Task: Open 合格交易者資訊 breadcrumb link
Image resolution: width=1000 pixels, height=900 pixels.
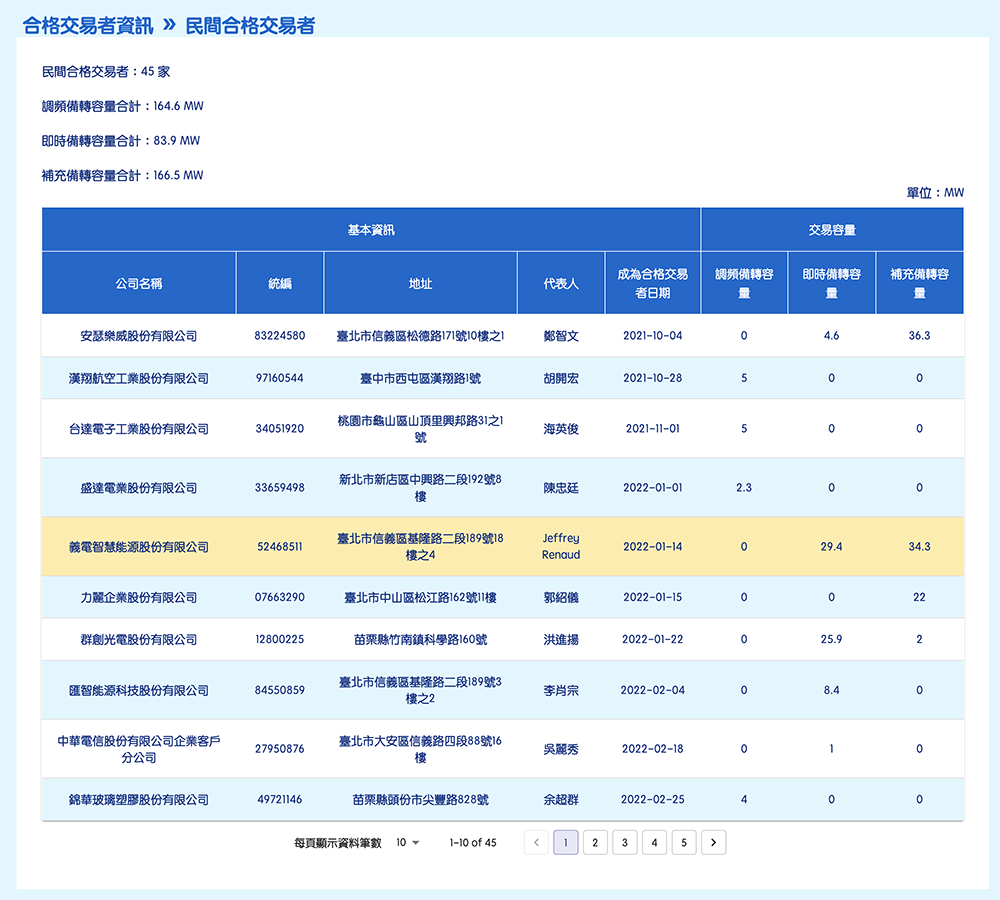Action: 88,26
